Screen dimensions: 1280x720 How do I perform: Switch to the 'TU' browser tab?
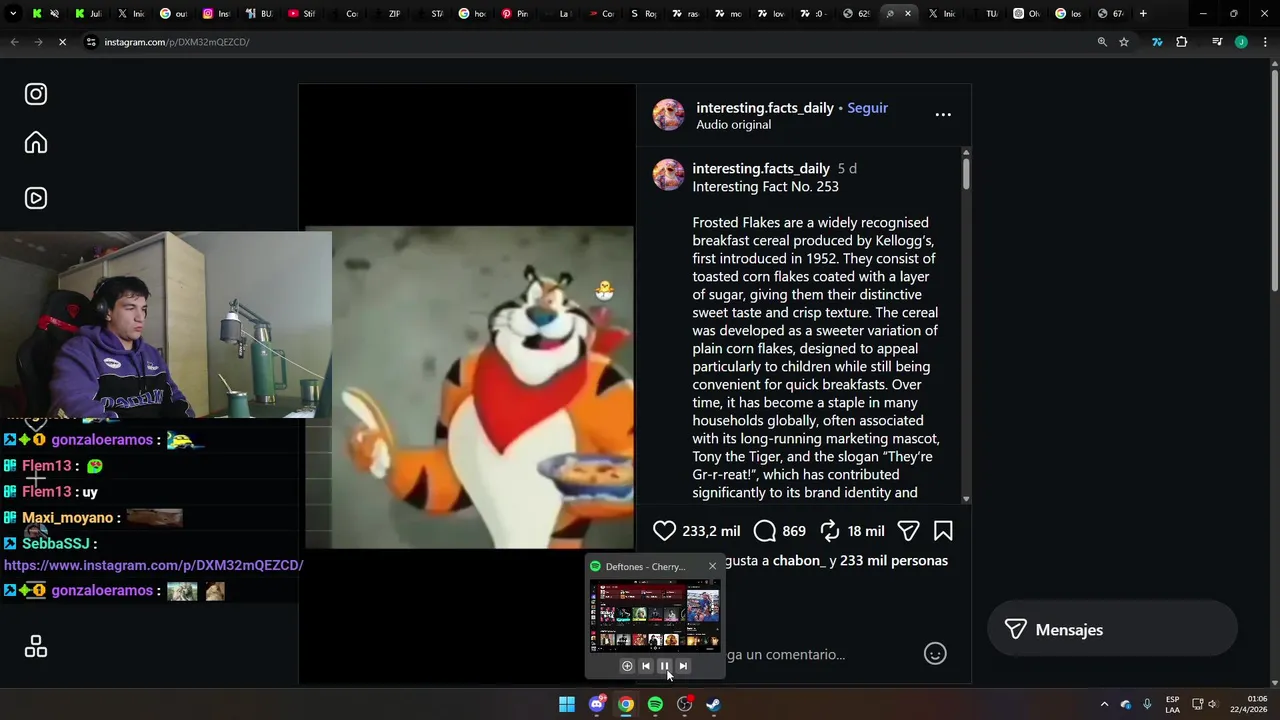(985, 14)
